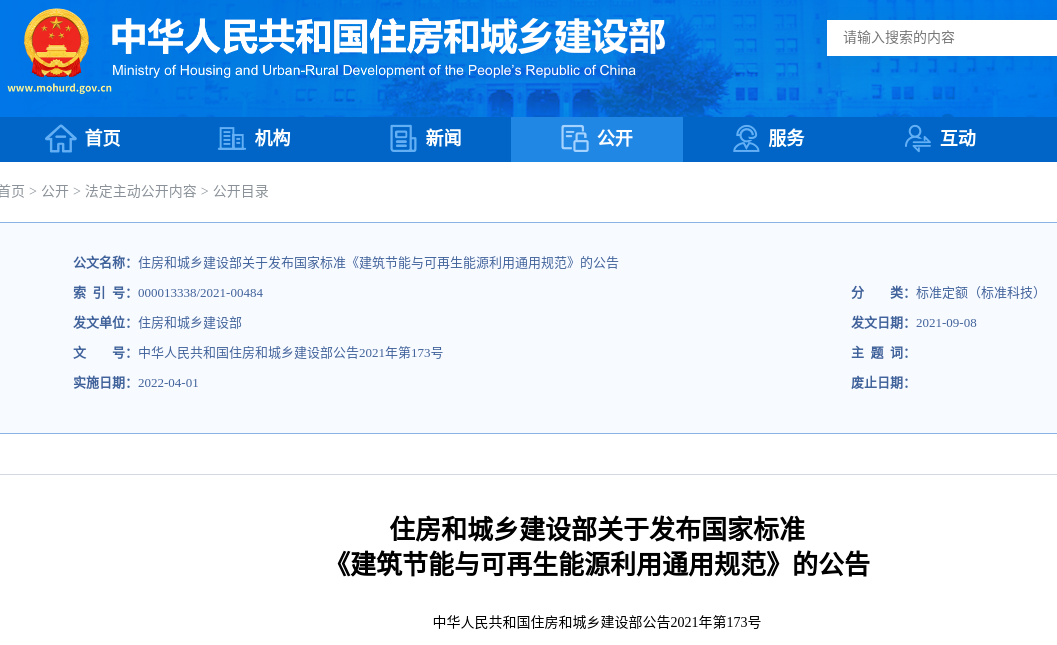Screen dimensions: 1057x645
Task: Click the 公开 breadcrumb link
Action: coord(55,191)
